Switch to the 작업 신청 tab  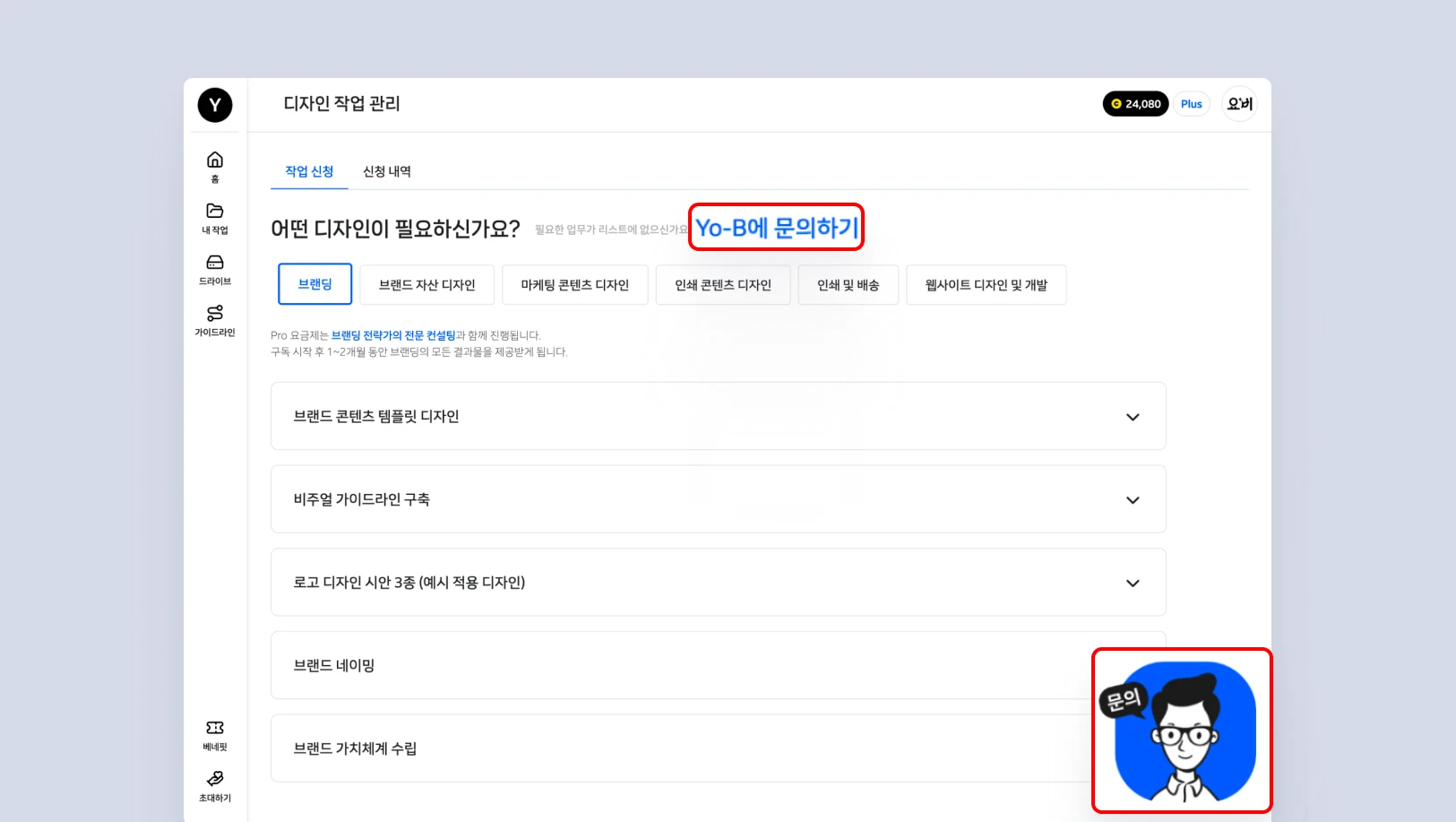pos(309,171)
